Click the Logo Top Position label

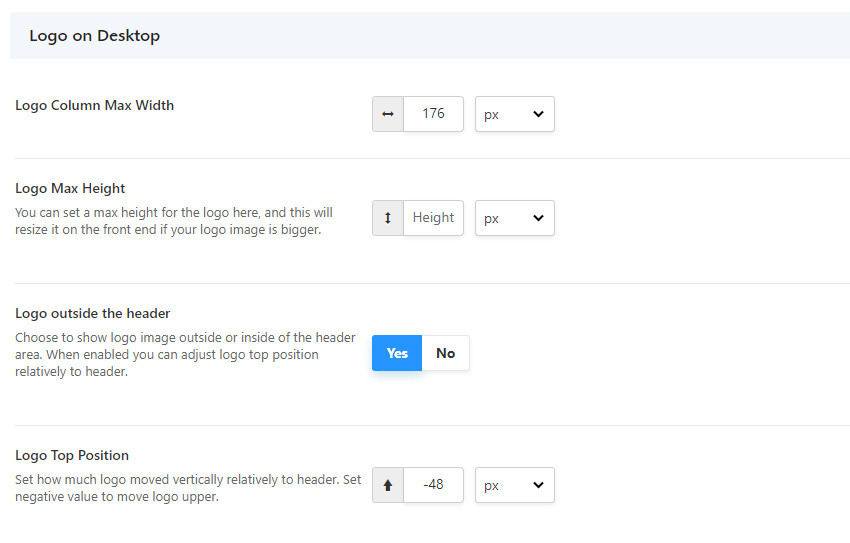pos(72,455)
